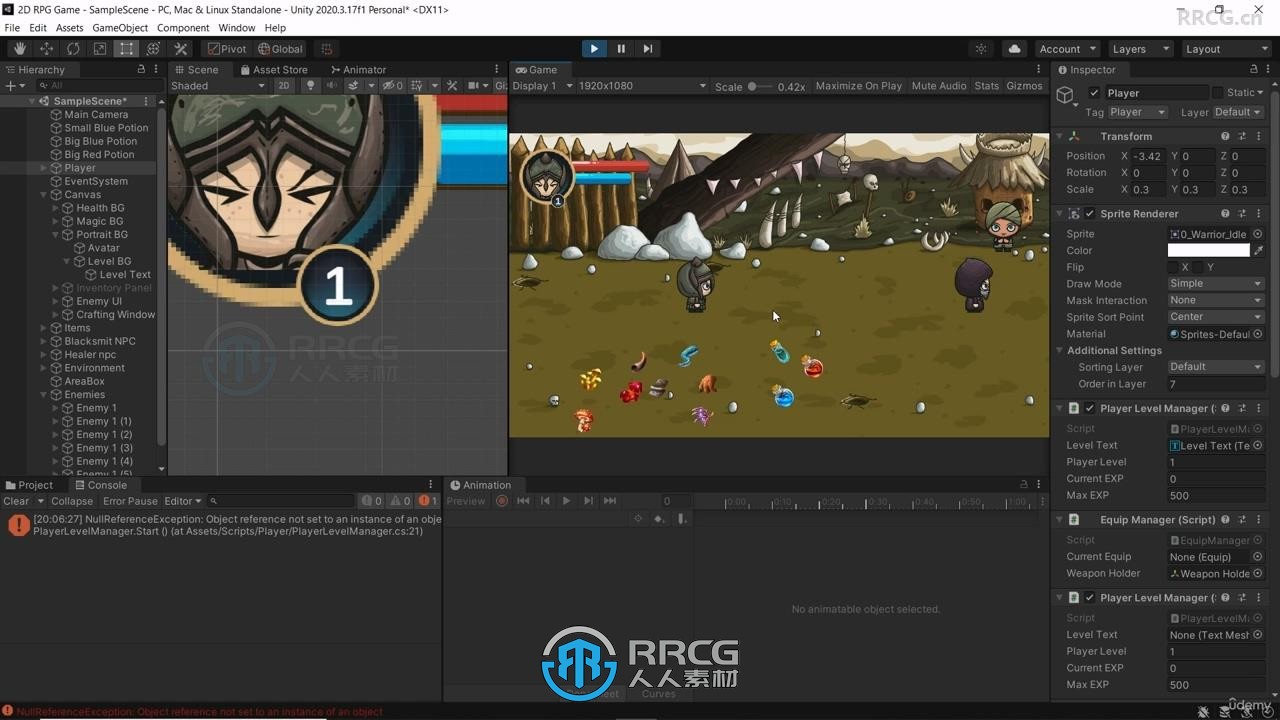This screenshot has width=1280, height=720.
Task: Open Sprite Renderer preset icon
Action: (1242, 213)
